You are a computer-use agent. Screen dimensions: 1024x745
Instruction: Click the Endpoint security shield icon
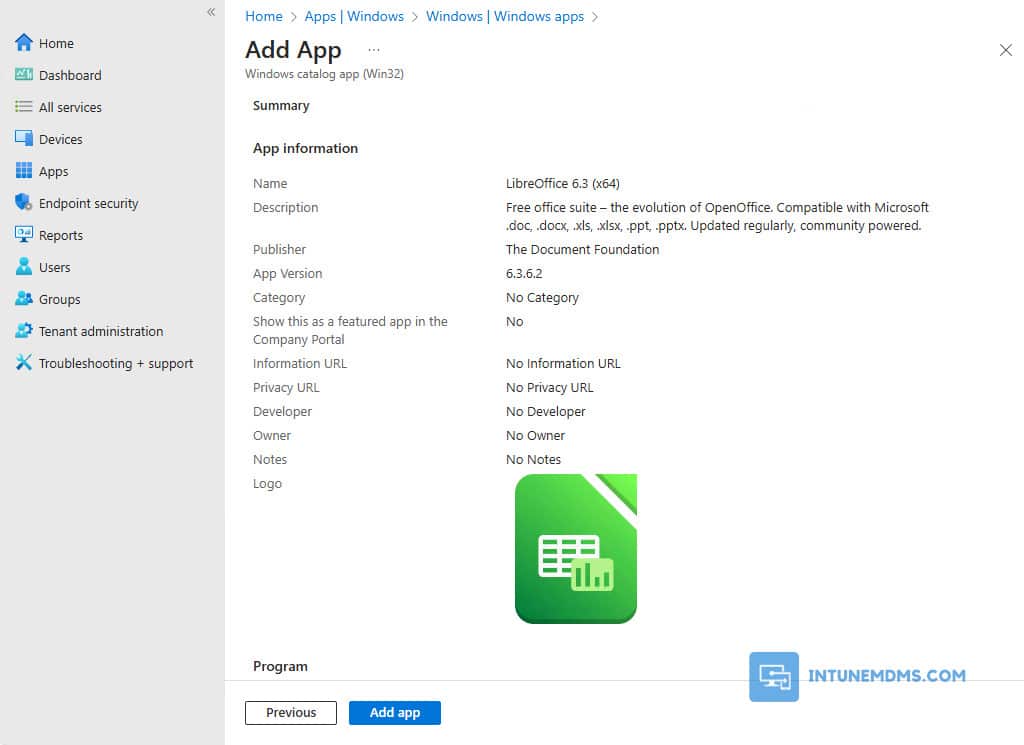click(x=24, y=202)
